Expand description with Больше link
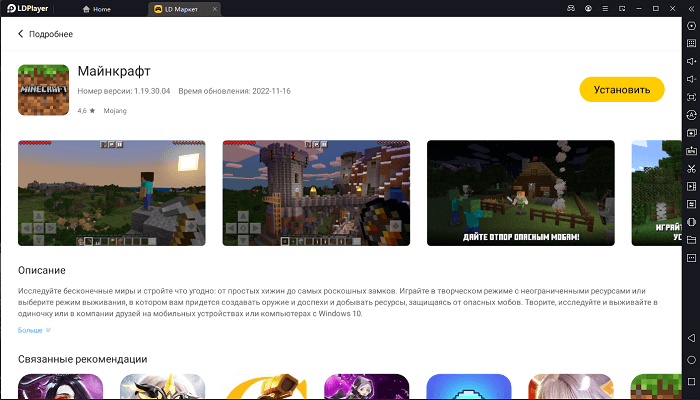This screenshot has width=700, height=400. tap(34, 330)
